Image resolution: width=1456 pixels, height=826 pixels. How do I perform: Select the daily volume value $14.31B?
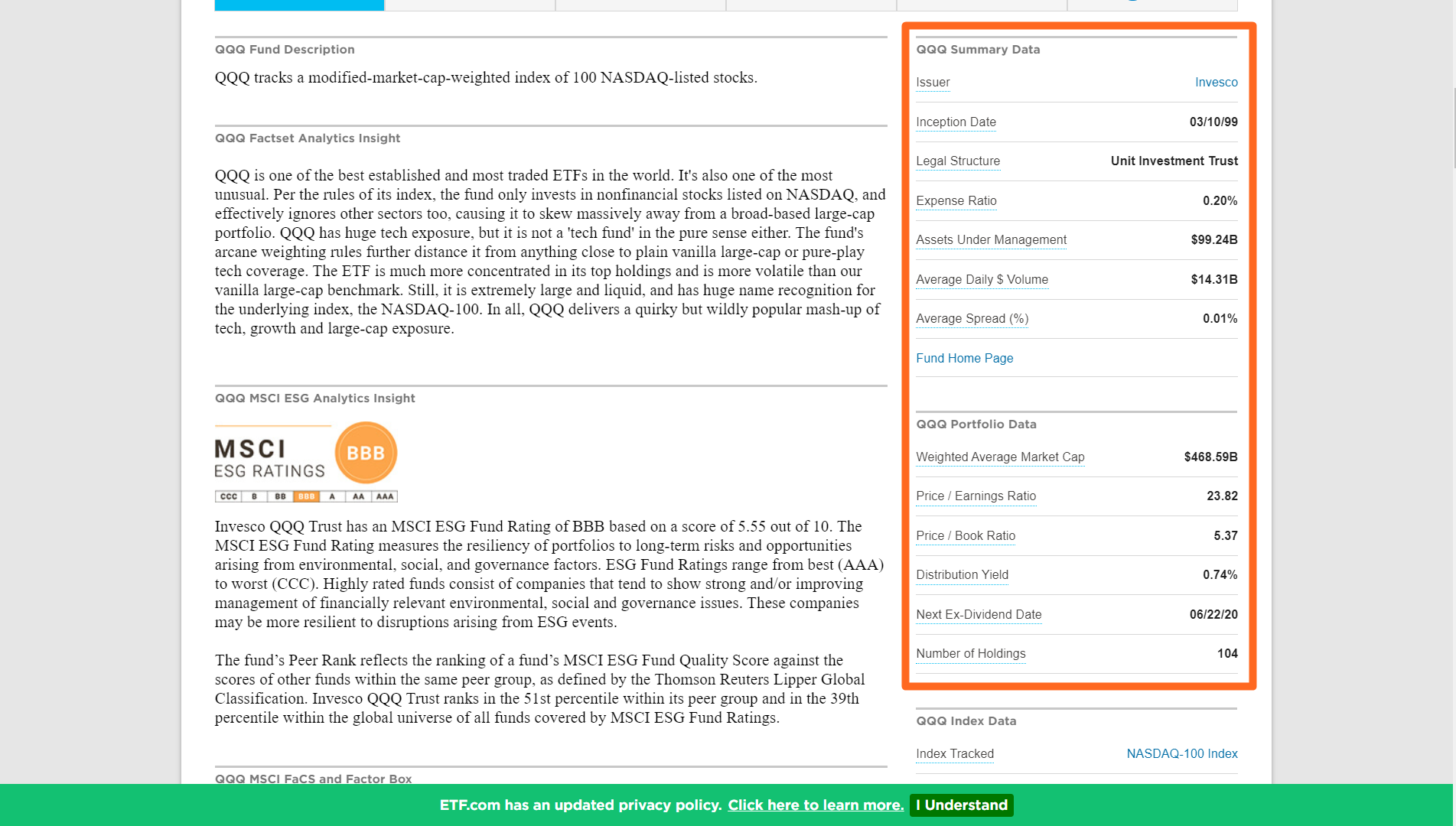click(x=1213, y=279)
